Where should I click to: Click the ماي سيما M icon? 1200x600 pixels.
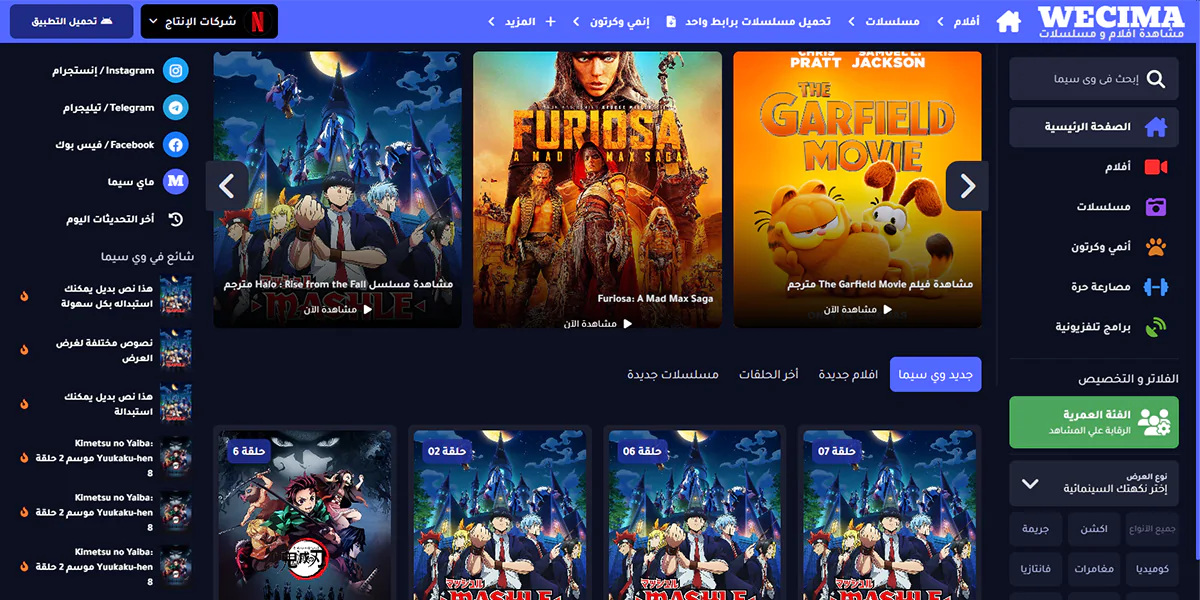point(176,182)
